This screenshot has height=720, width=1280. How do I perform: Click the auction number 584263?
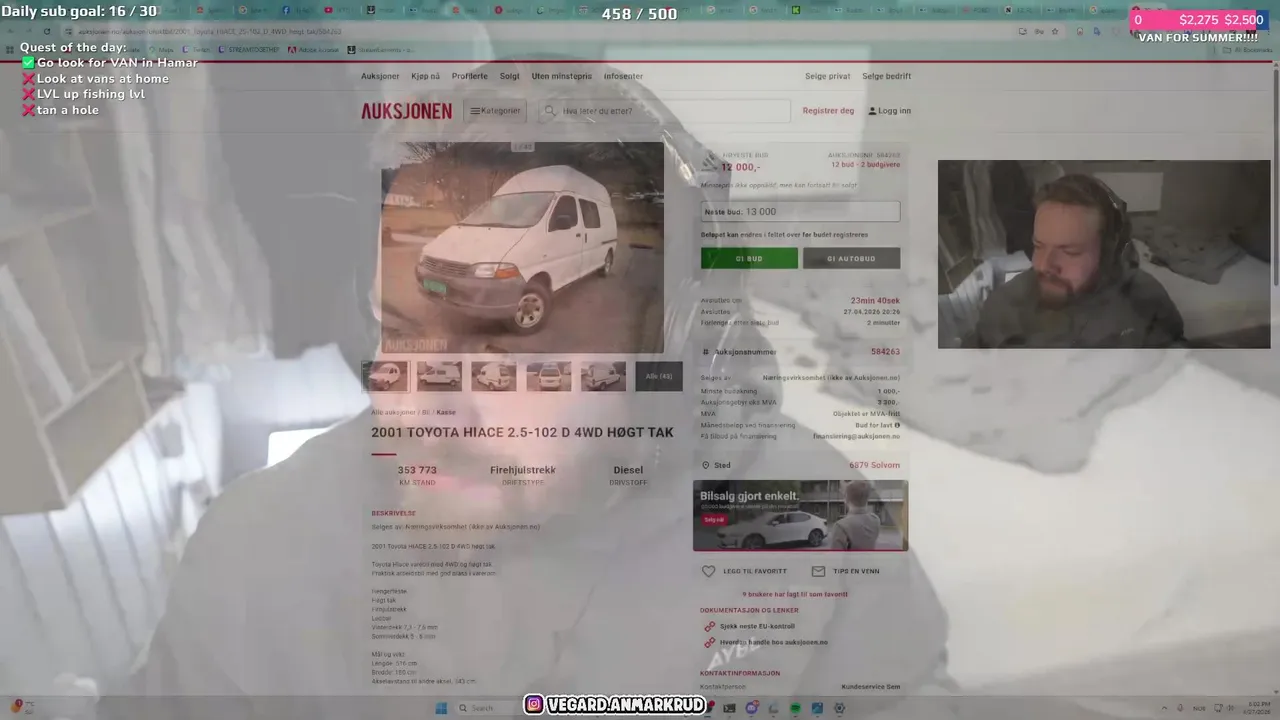click(885, 352)
